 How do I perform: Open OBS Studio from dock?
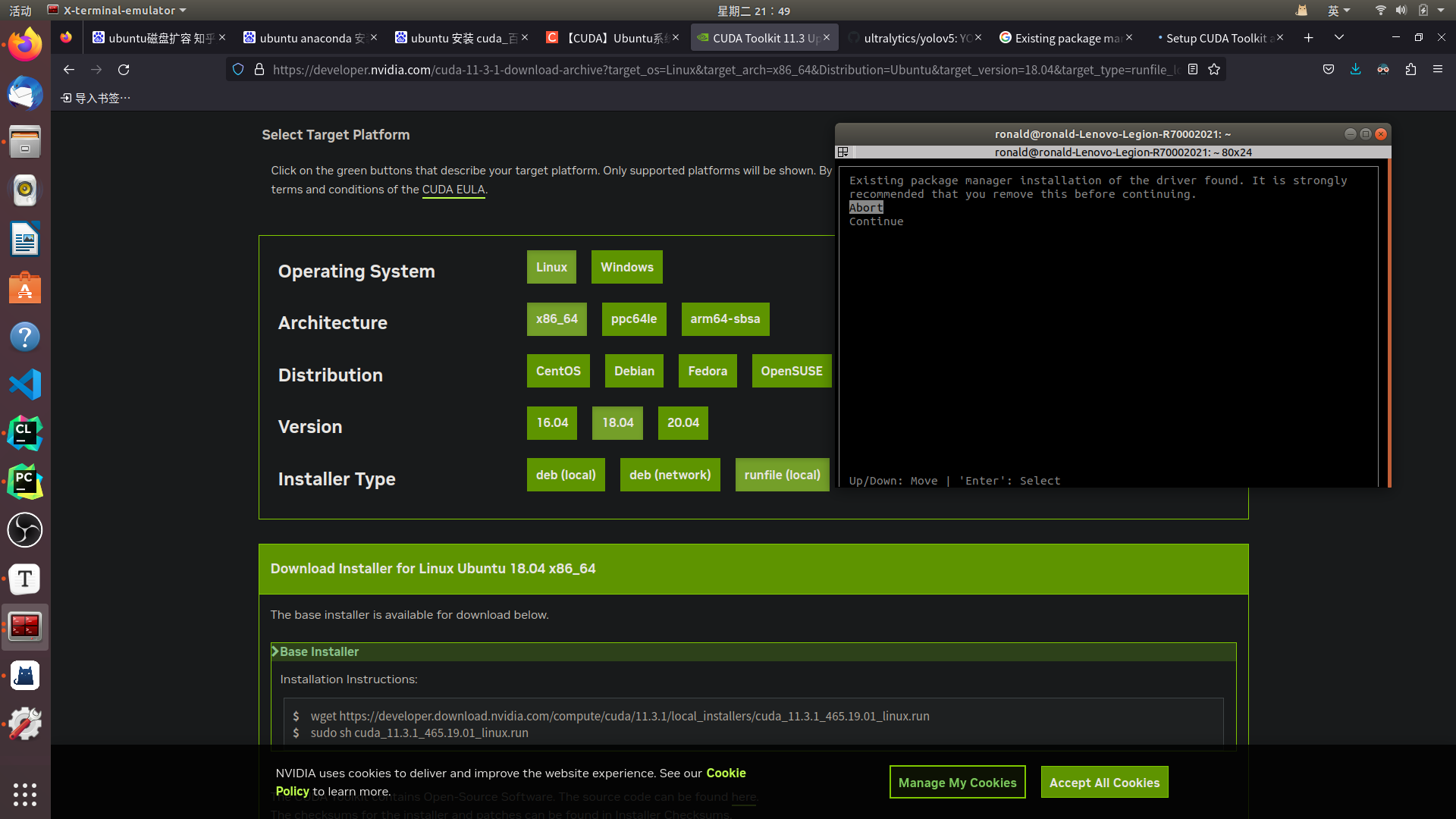25,530
